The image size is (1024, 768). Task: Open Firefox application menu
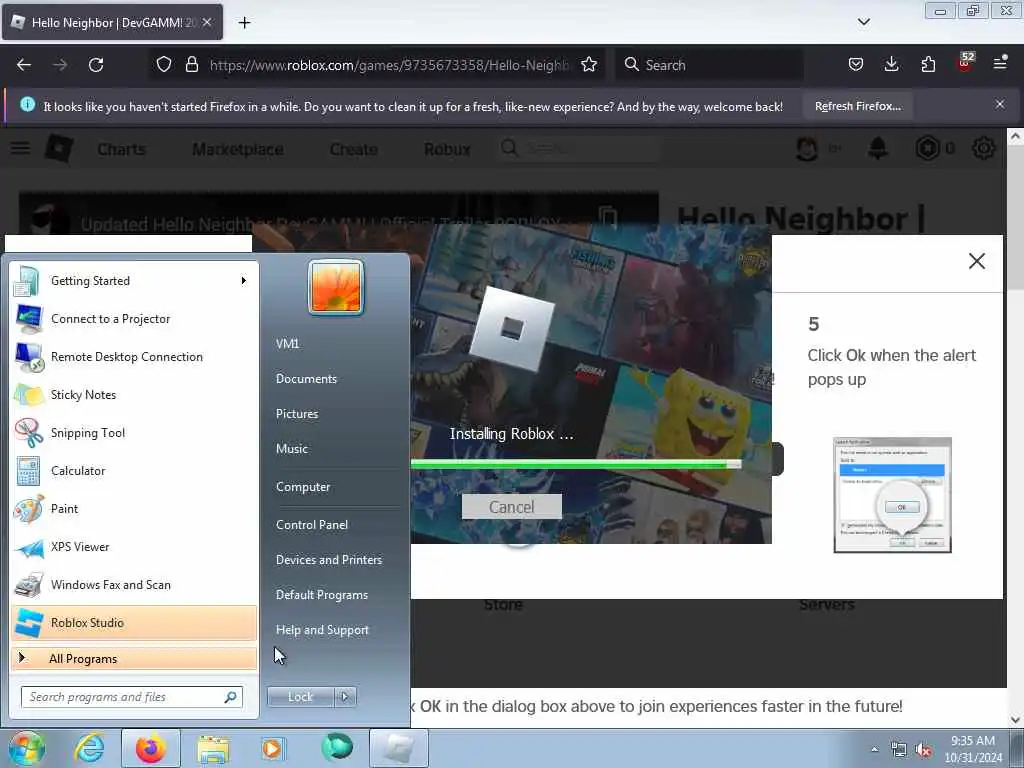point(1000,63)
